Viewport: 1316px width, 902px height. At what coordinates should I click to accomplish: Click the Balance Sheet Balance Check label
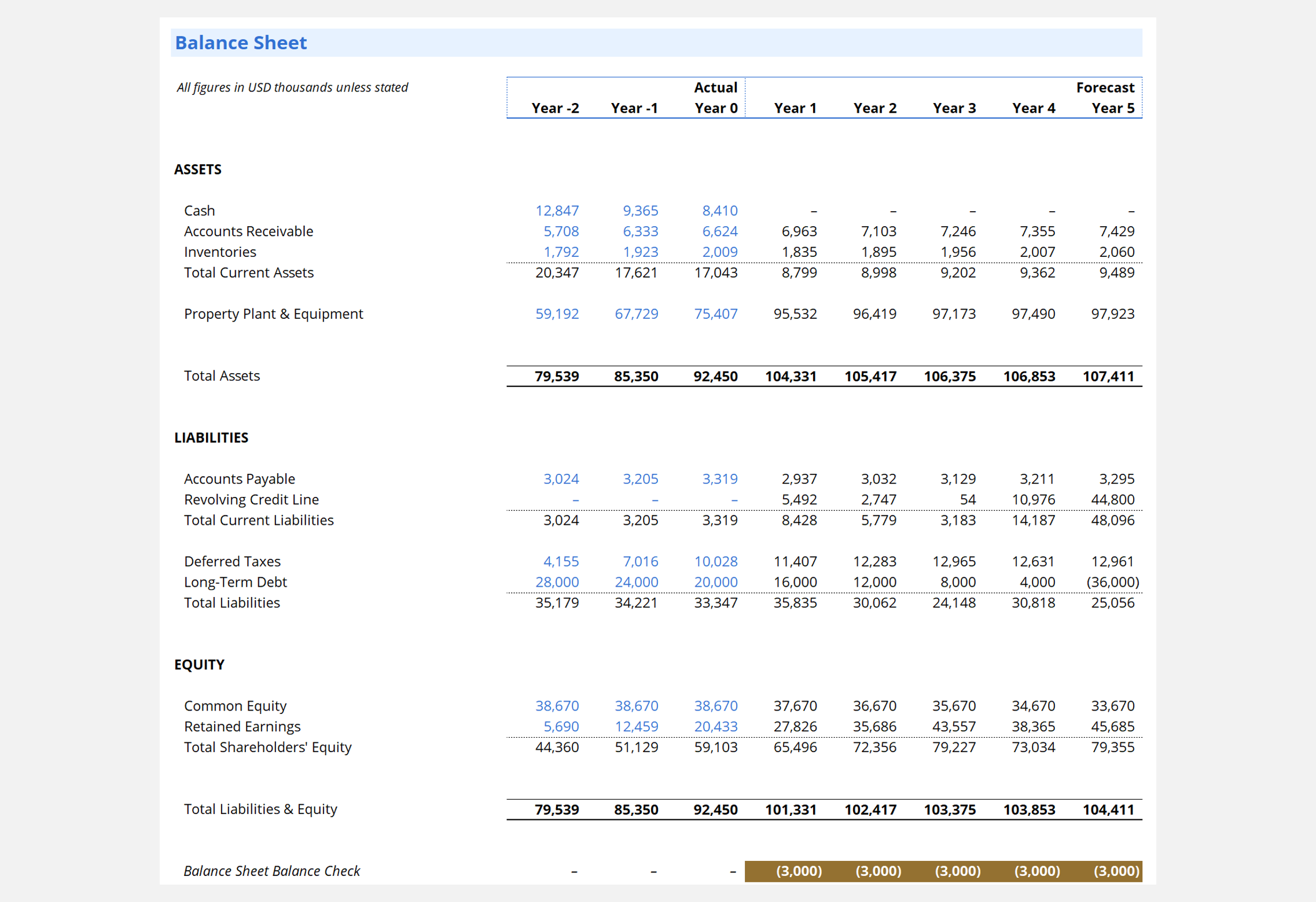tap(271, 871)
